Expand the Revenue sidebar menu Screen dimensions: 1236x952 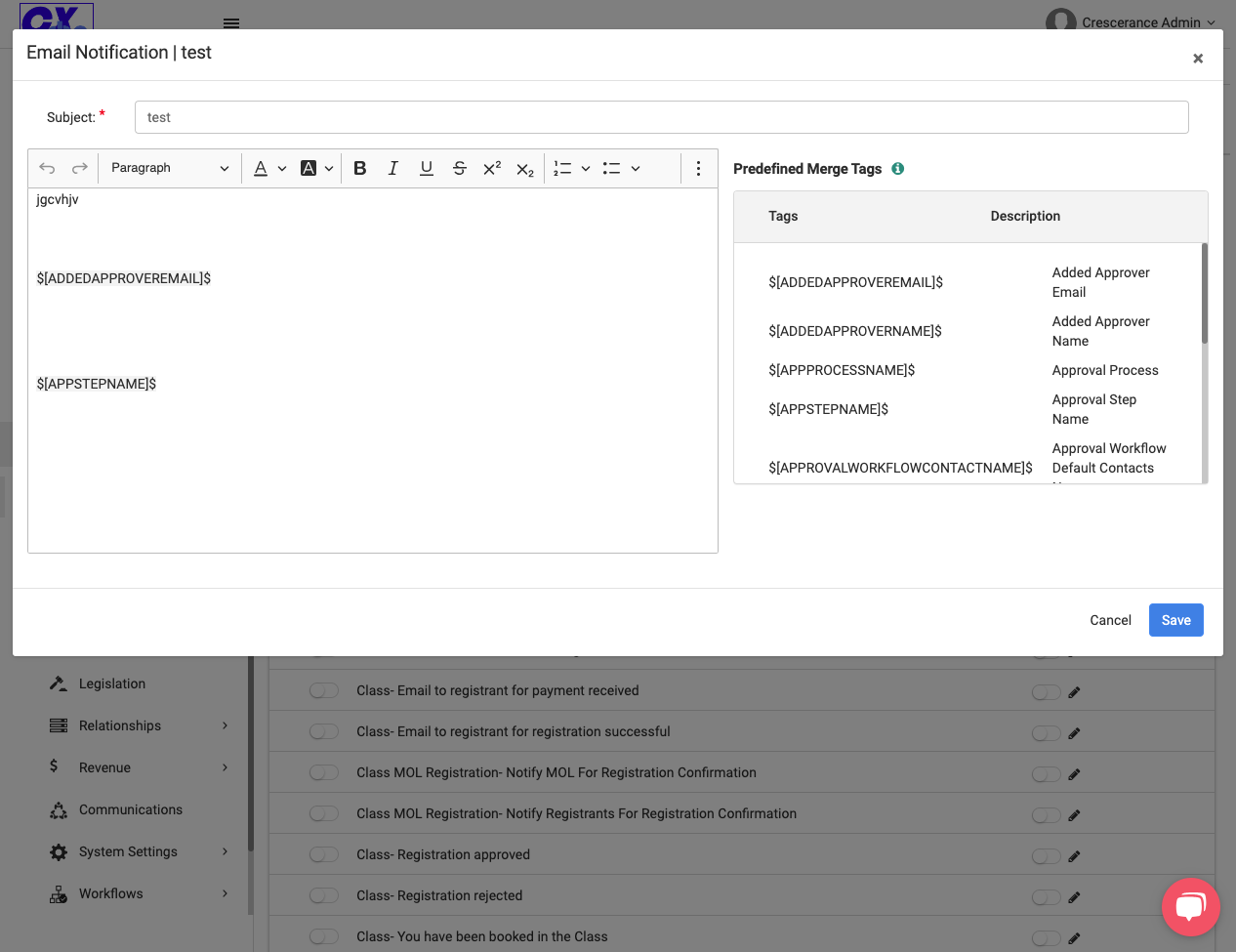coord(141,767)
